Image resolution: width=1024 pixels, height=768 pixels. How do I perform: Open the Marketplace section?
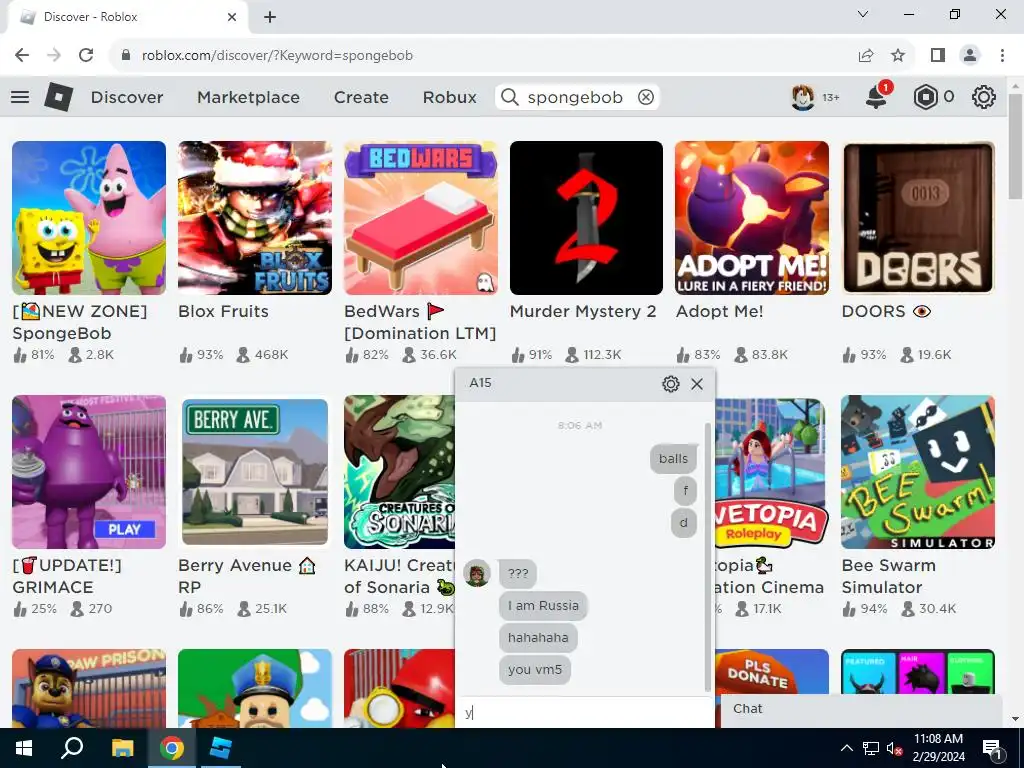(x=249, y=97)
